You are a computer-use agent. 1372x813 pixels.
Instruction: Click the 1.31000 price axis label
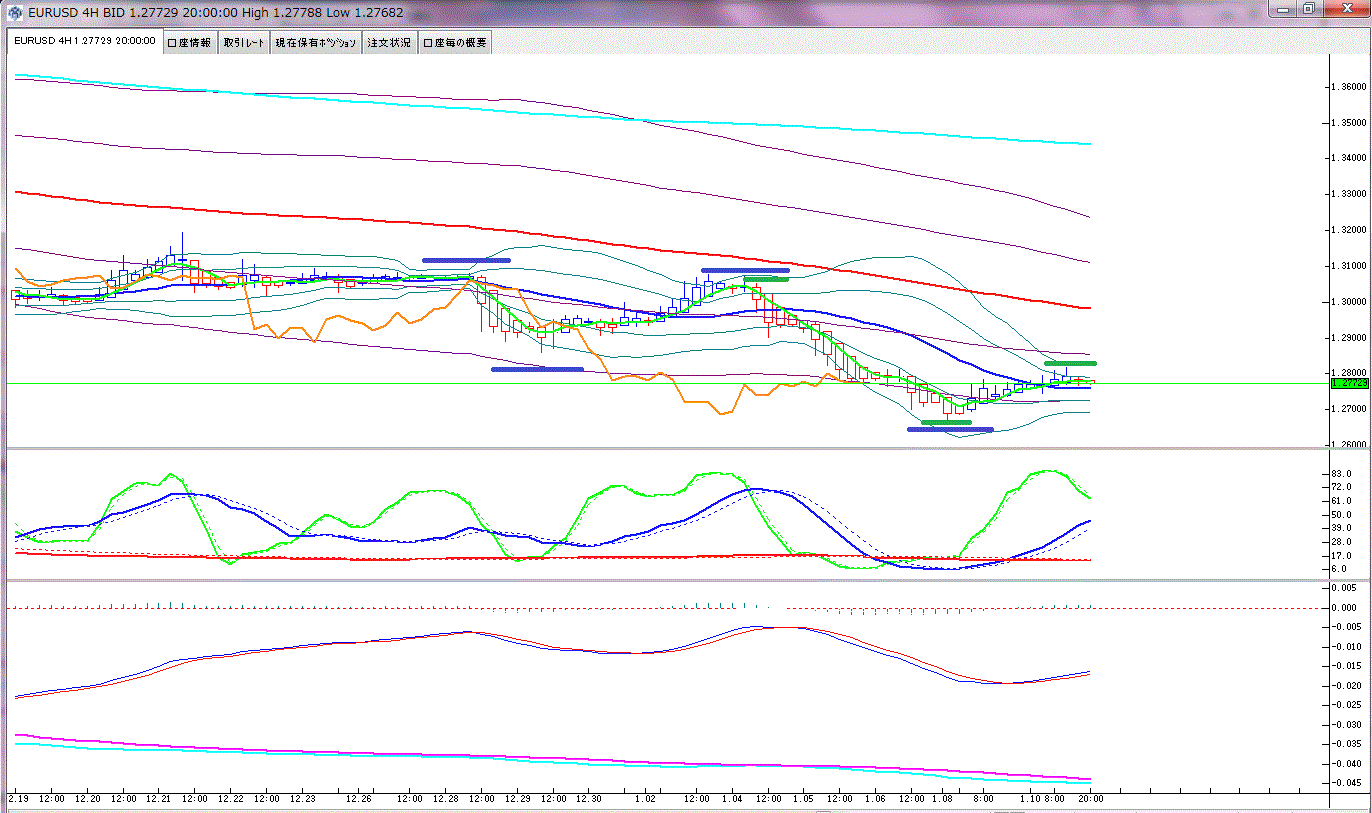point(1349,266)
